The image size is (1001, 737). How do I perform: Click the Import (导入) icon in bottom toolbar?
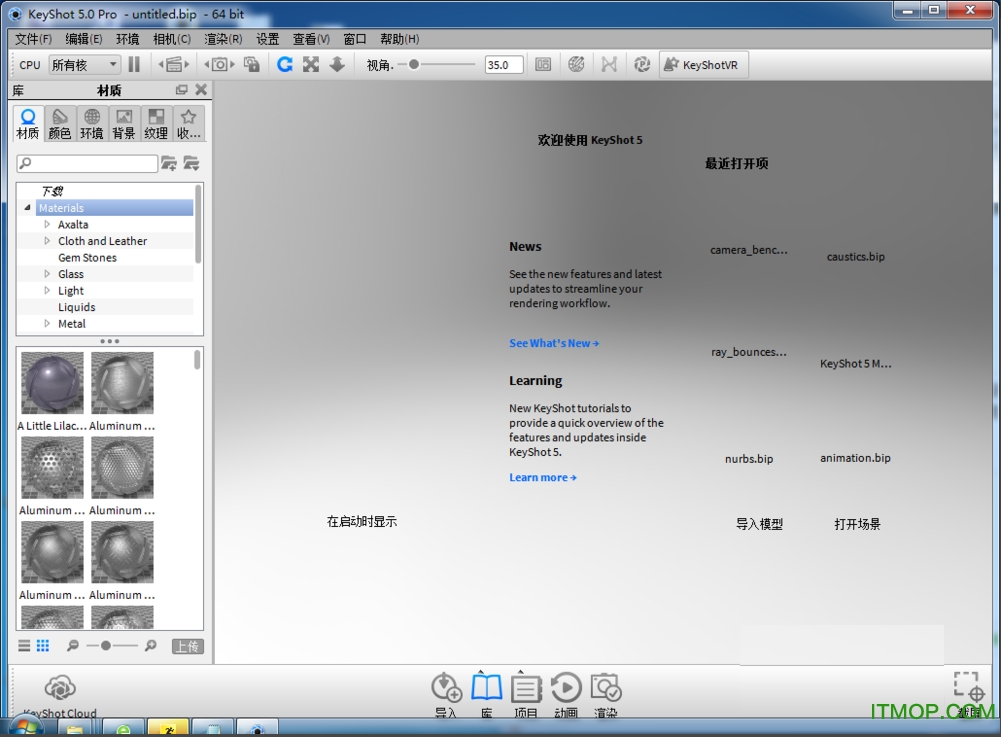click(446, 689)
